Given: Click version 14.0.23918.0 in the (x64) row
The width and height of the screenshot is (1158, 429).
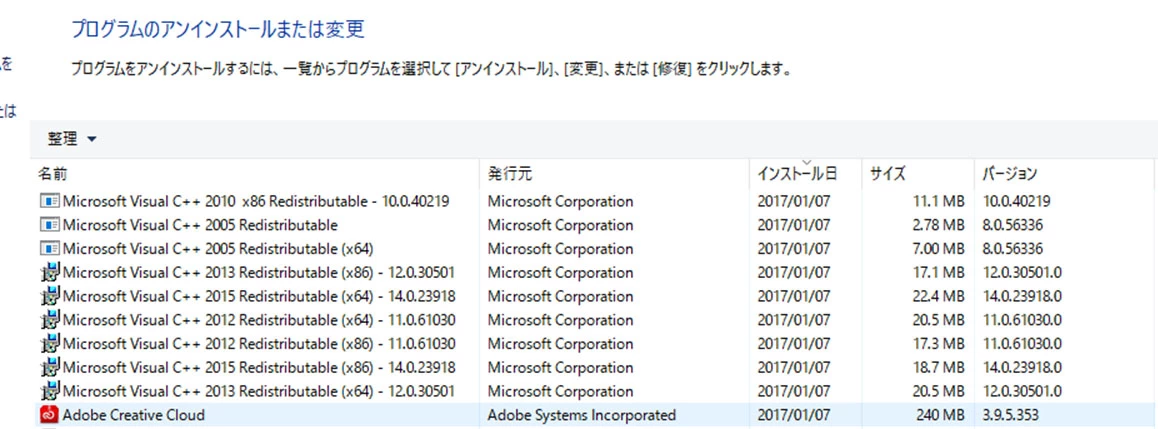Looking at the screenshot, I should [x=1022, y=296].
